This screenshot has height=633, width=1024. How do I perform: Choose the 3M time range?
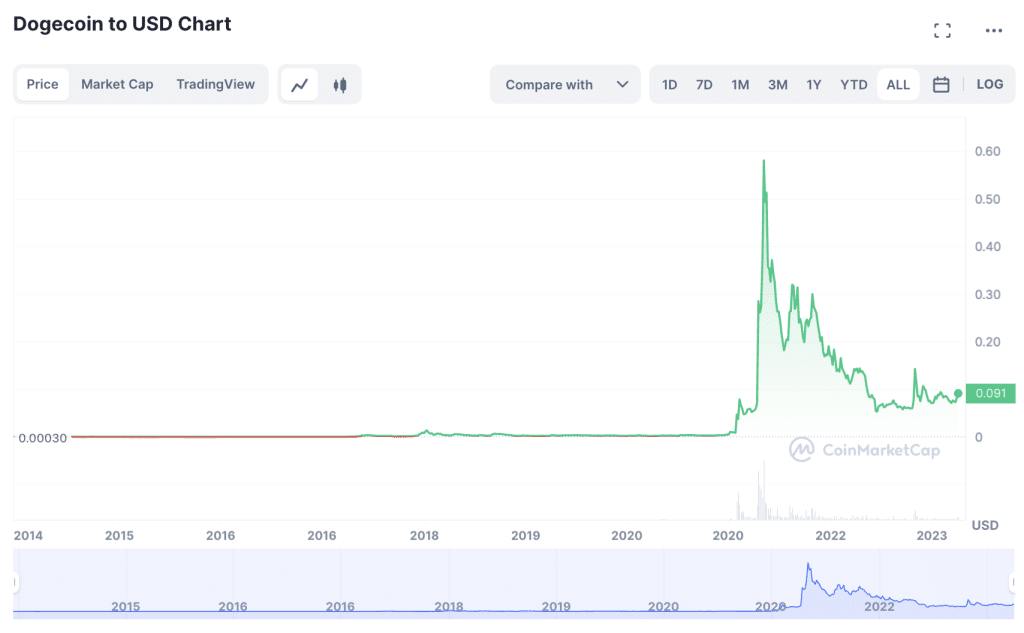[x=777, y=84]
